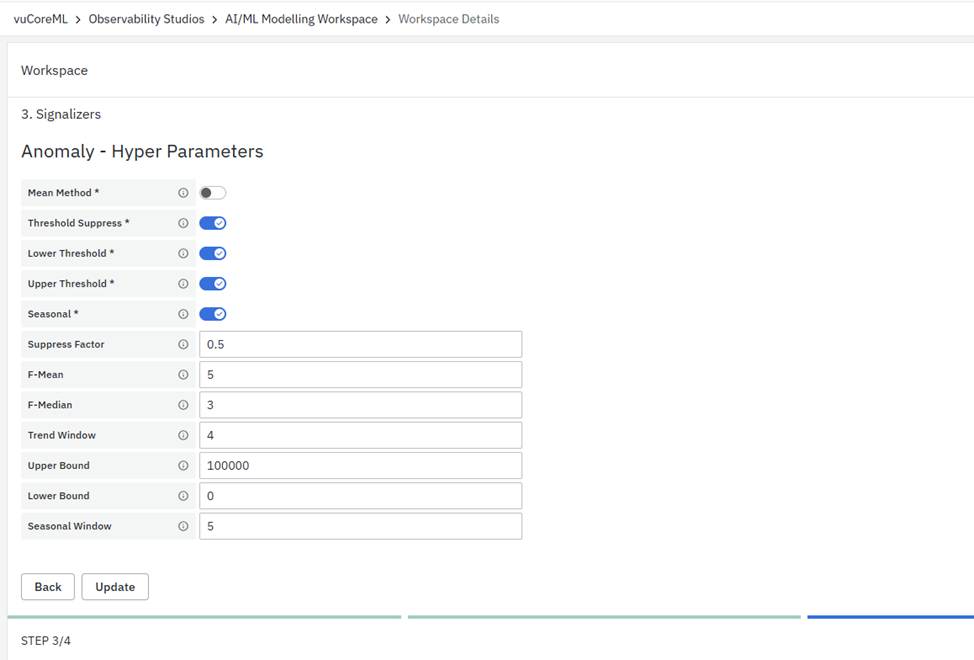Open Observability Studios breadcrumb link
This screenshot has width=974, height=660.
point(146,19)
